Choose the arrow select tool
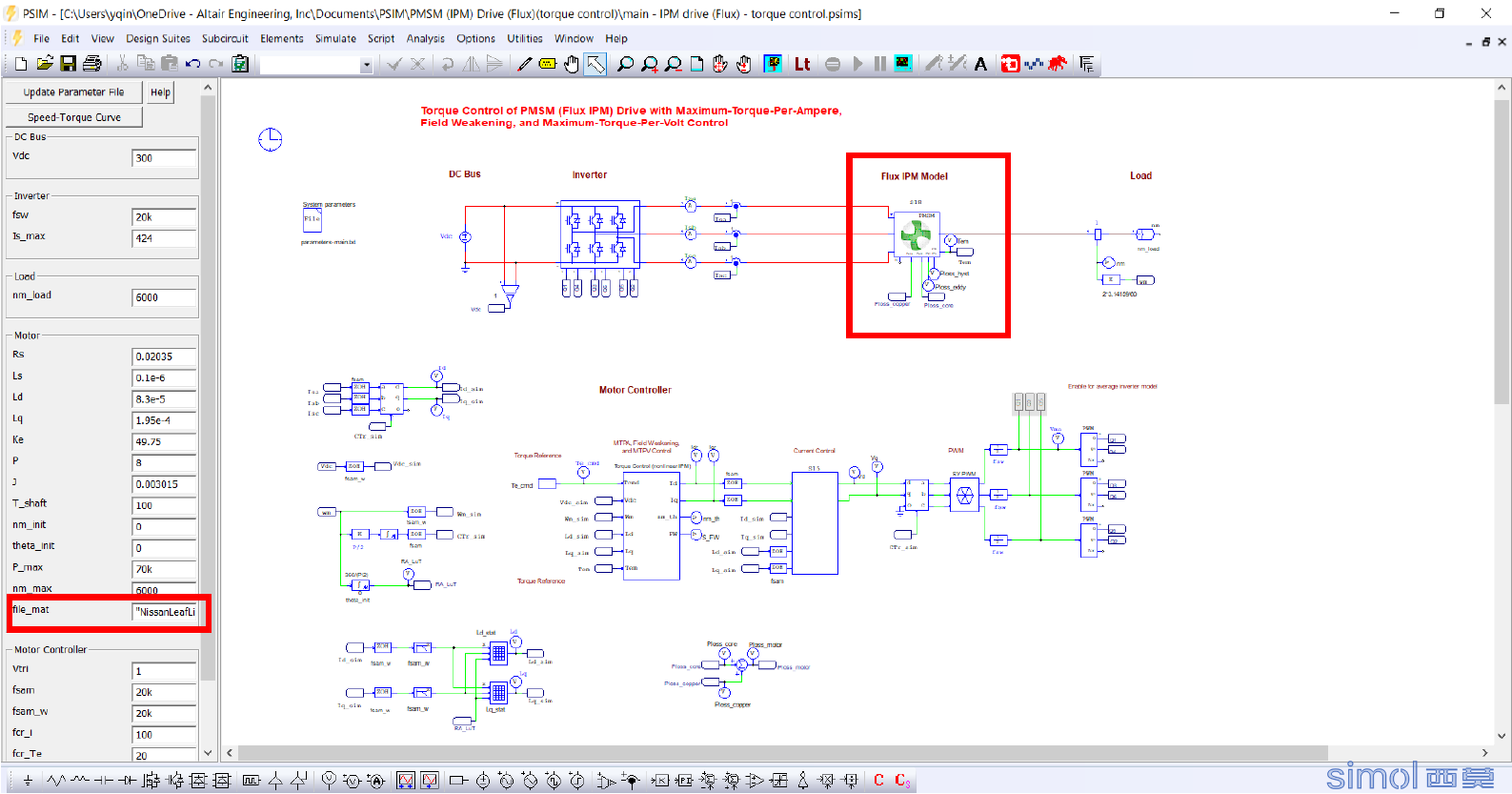The image size is (1512, 794). click(595, 64)
